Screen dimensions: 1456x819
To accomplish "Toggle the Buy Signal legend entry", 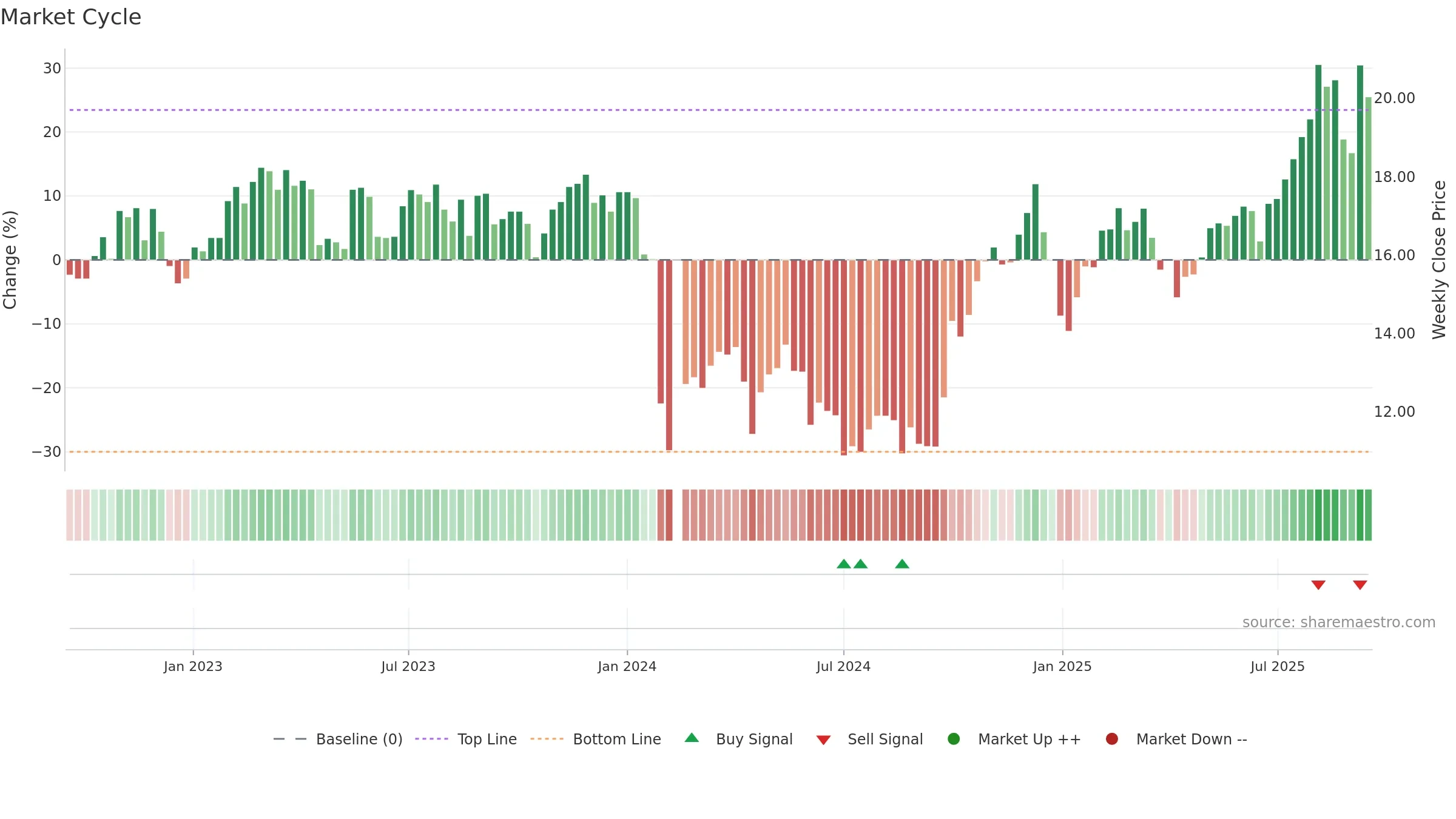I will [x=738, y=739].
